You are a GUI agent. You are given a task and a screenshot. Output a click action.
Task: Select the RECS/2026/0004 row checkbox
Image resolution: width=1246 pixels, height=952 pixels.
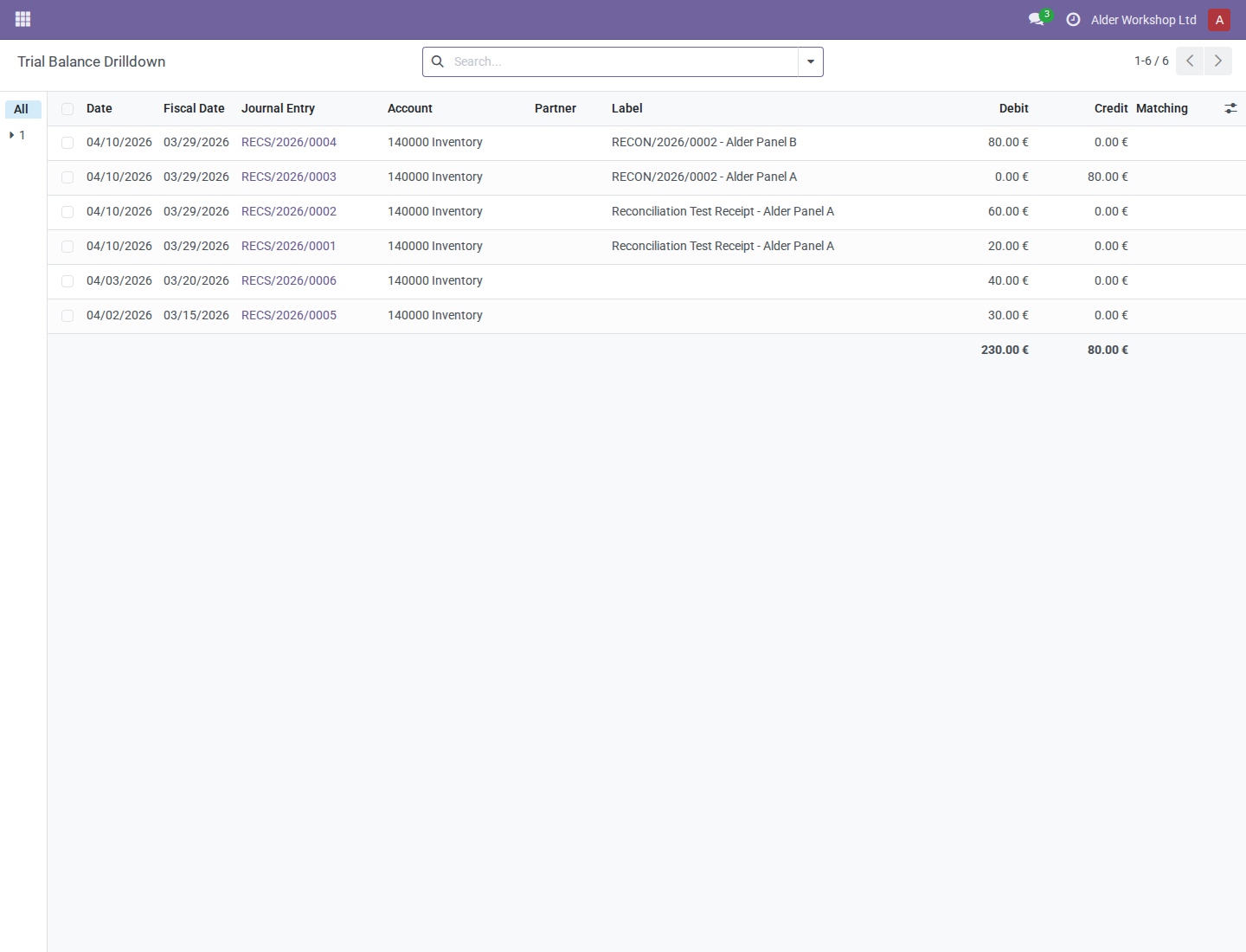(67, 143)
